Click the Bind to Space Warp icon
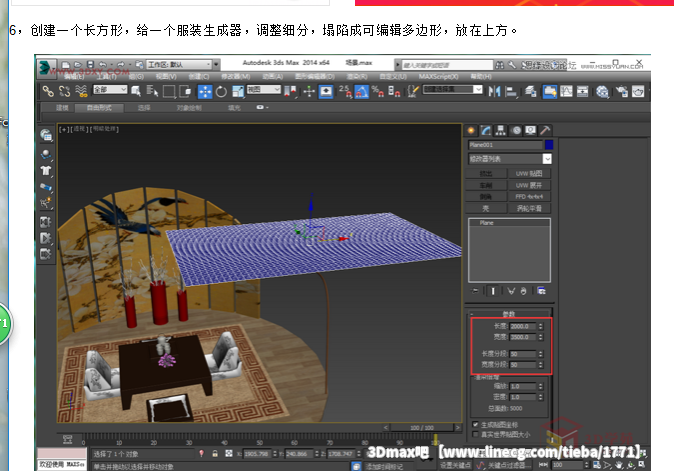The height and width of the screenshot is (471, 680). [x=81, y=91]
